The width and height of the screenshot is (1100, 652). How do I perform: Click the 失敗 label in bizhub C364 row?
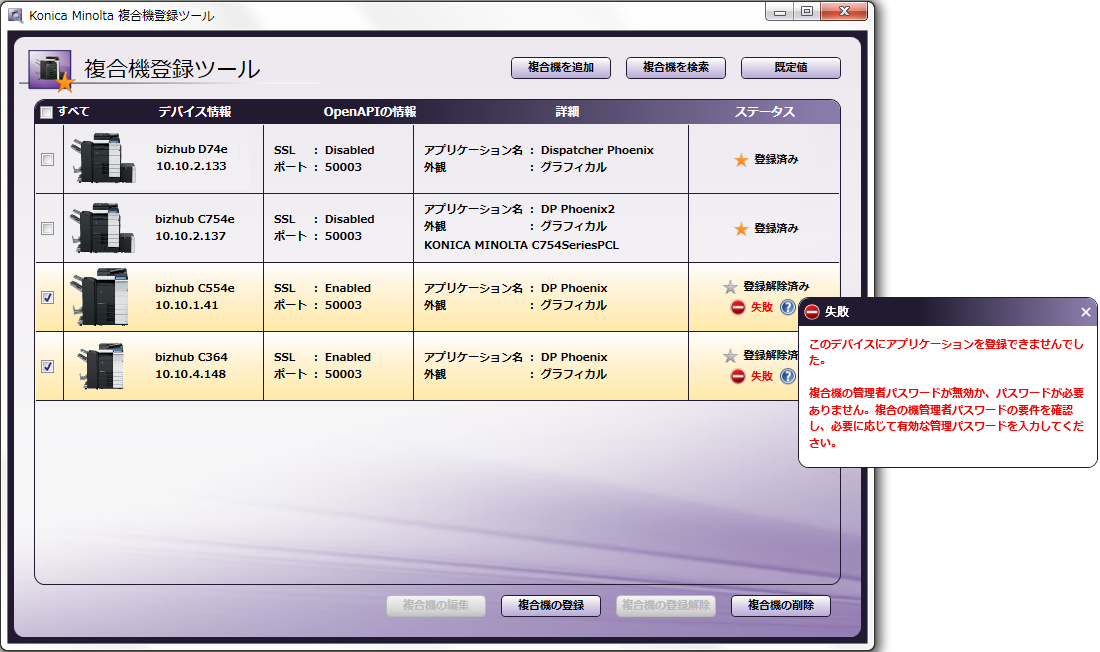pos(762,376)
